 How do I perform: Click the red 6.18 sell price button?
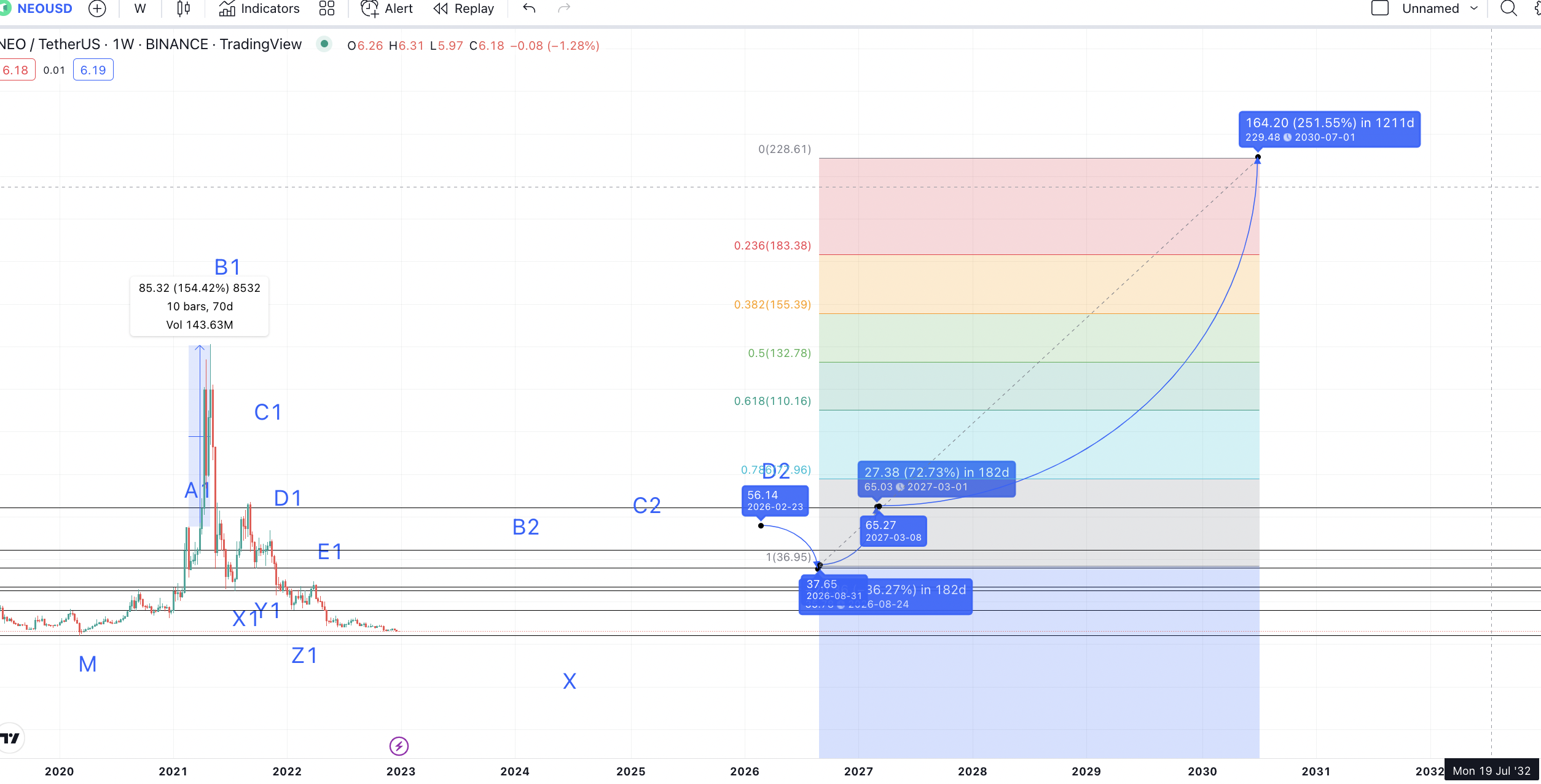16,70
